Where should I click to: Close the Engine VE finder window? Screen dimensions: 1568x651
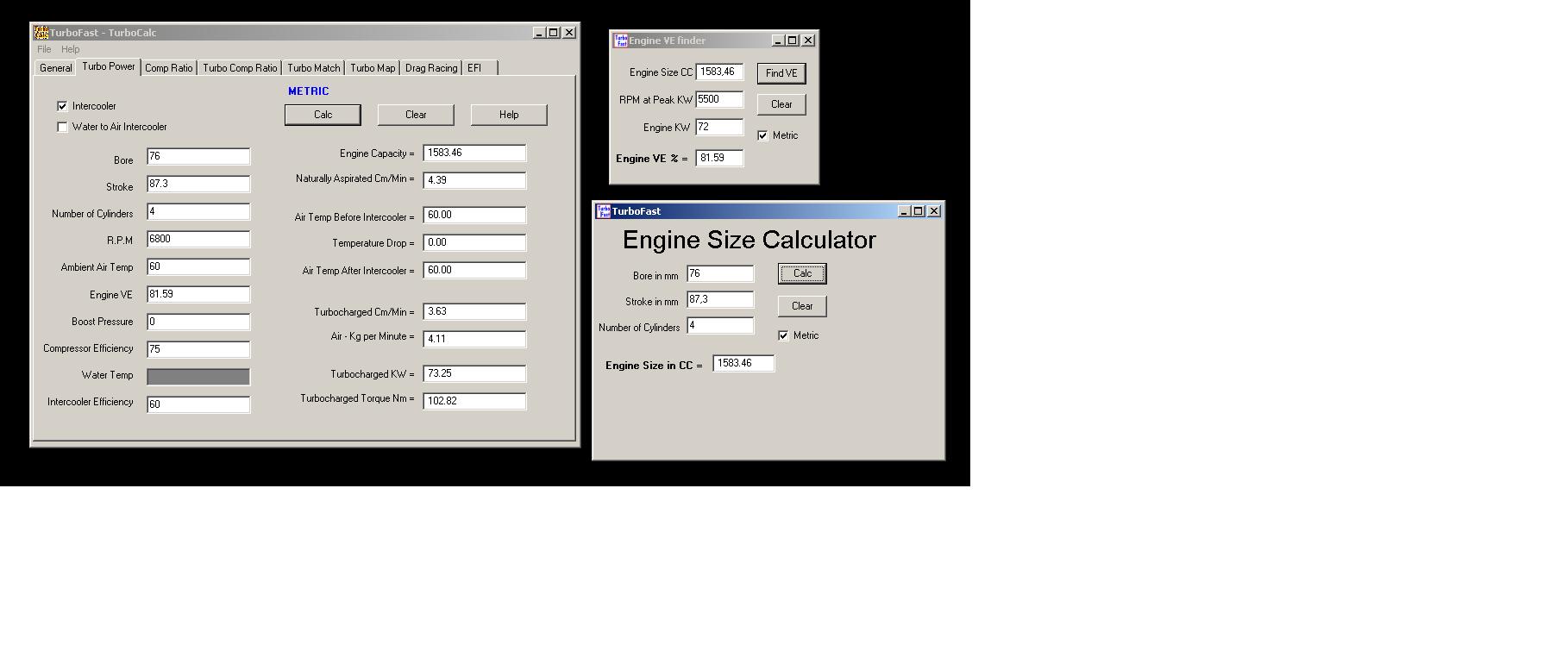(x=808, y=41)
